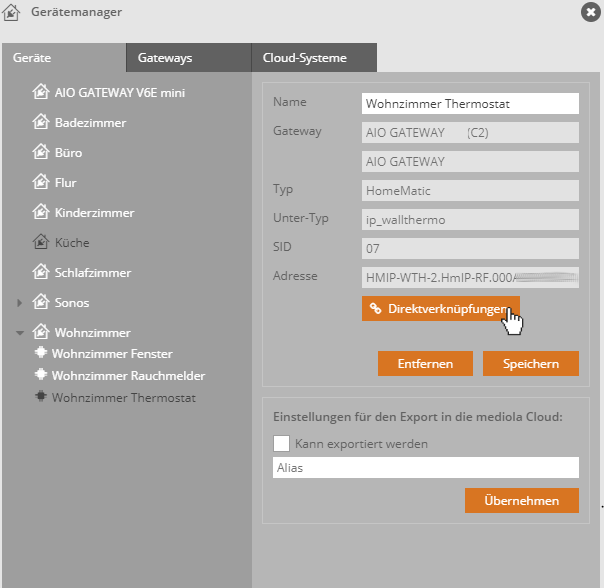Click the Badezimmer room icon
Image resolution: width=604 pixels, height=588 pixels.
tap(41, 123)
